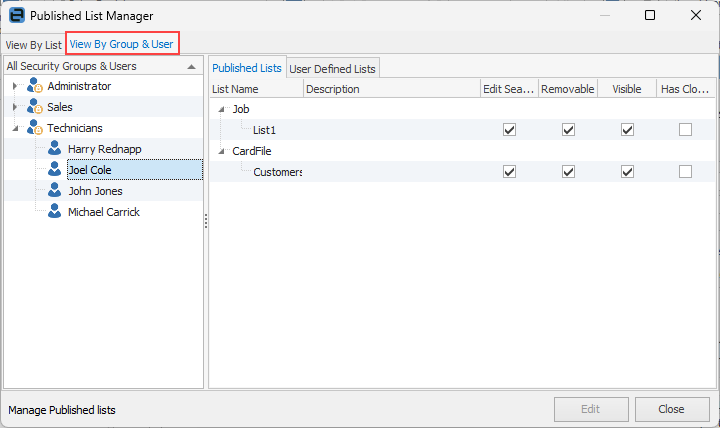Screen dimensions: 720x428
Task: Collapse the Technicians group node
Action: [x=15, y=128]
